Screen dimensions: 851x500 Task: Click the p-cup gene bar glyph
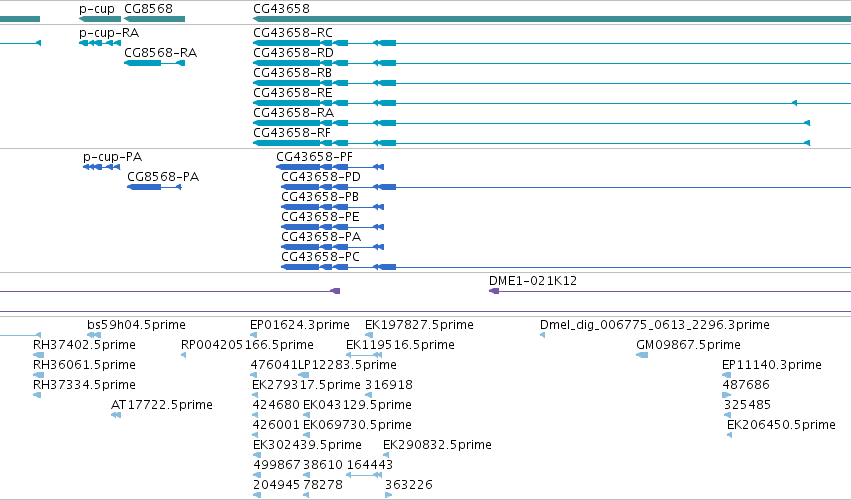pyautogui.click(x=100, y=19)
